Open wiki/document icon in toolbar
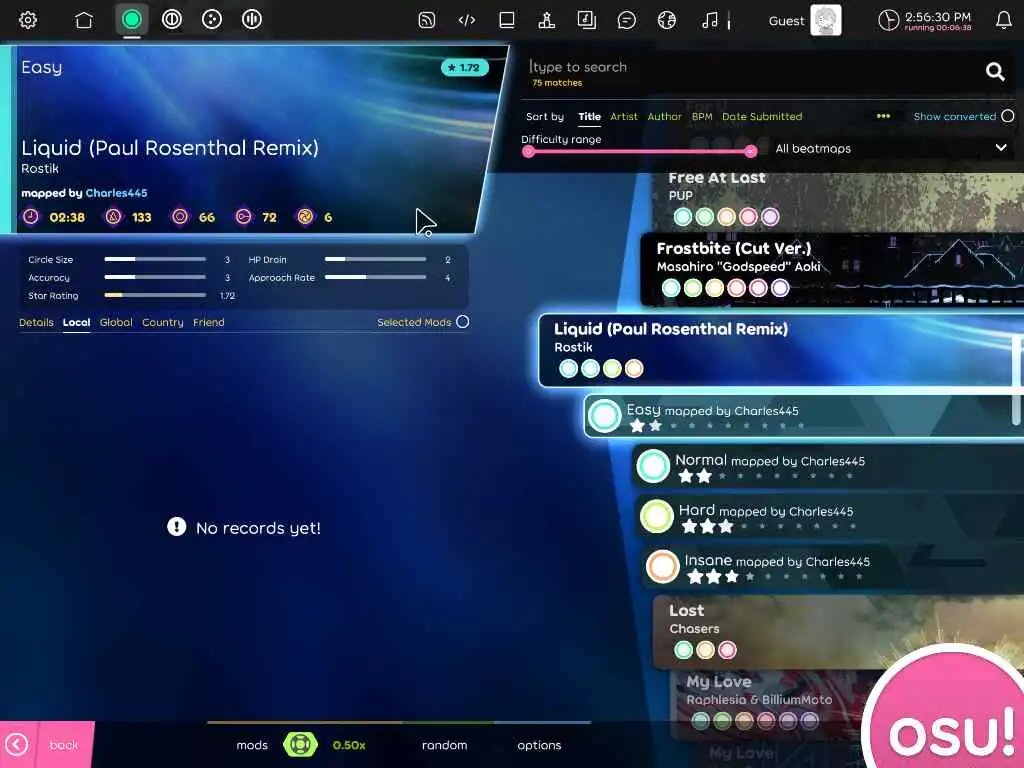 tap(586, 20)
